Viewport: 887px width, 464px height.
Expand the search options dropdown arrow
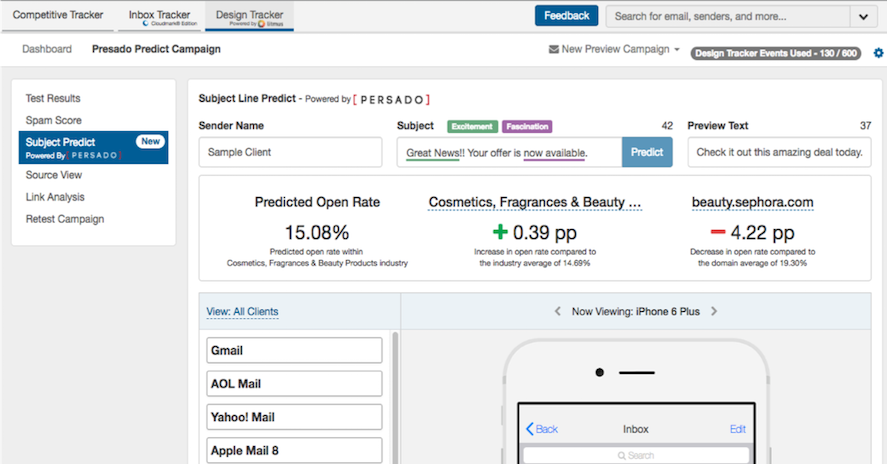863,16
